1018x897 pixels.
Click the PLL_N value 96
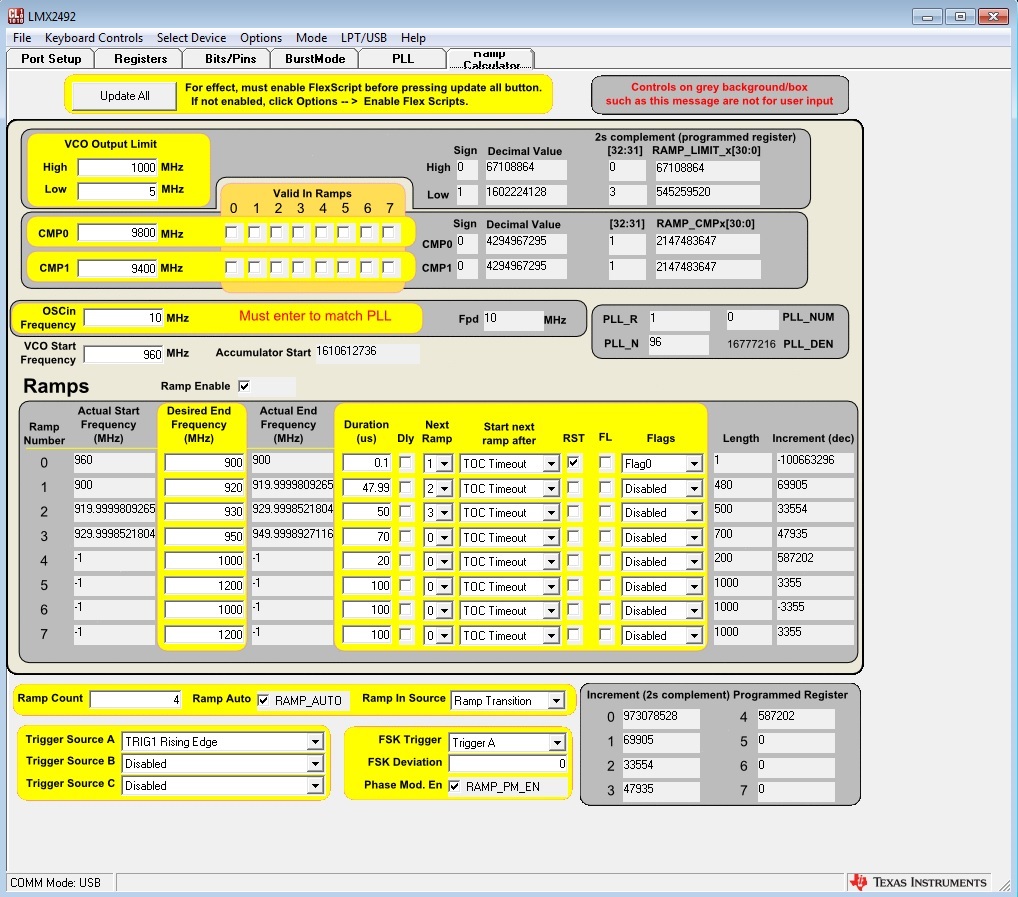(x=678, y=343)
